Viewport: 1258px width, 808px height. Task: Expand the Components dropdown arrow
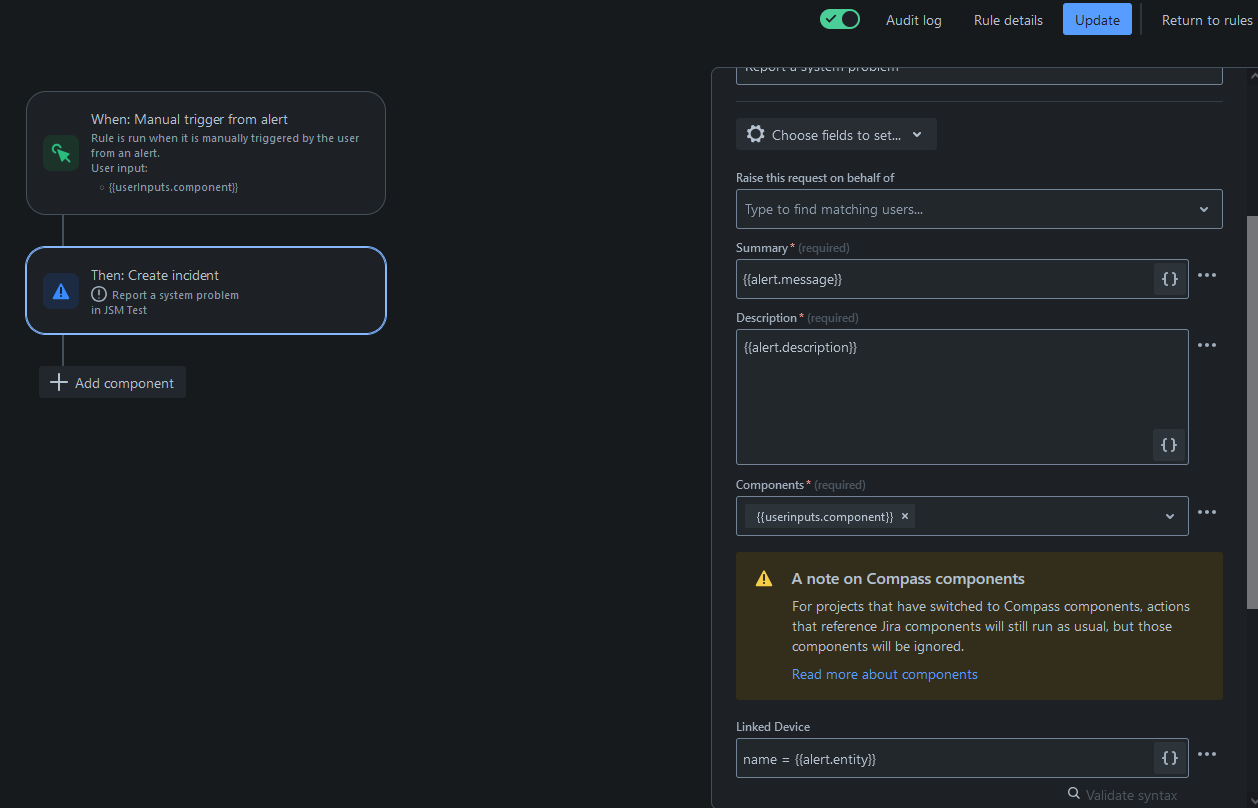[x=1170, y=516]
